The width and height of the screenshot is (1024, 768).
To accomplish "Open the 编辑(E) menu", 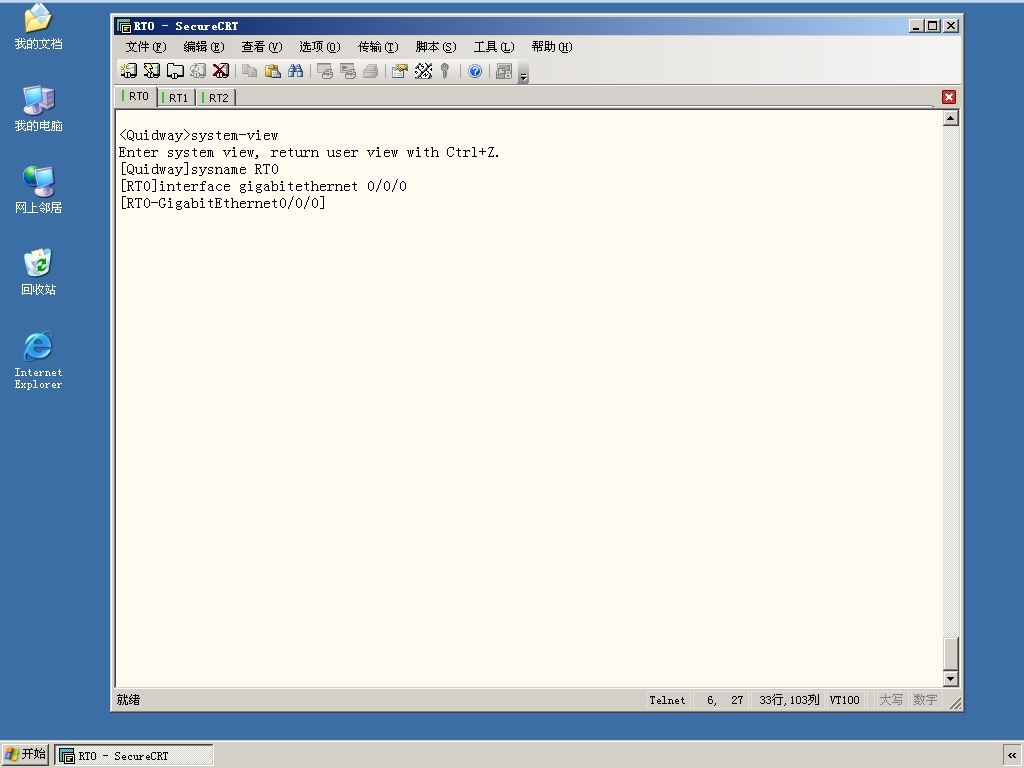I will 204,46.
